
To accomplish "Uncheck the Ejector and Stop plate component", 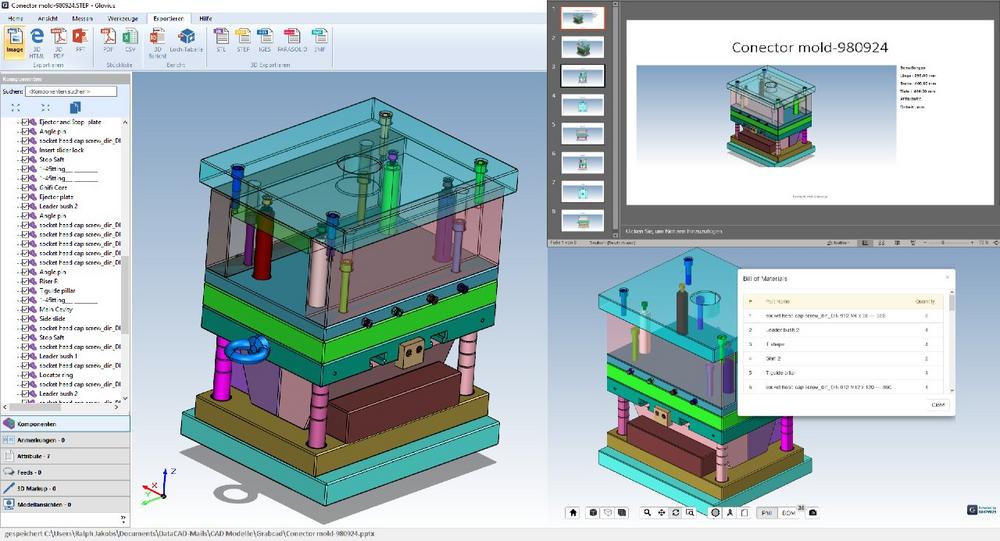I will coord(26,122).
